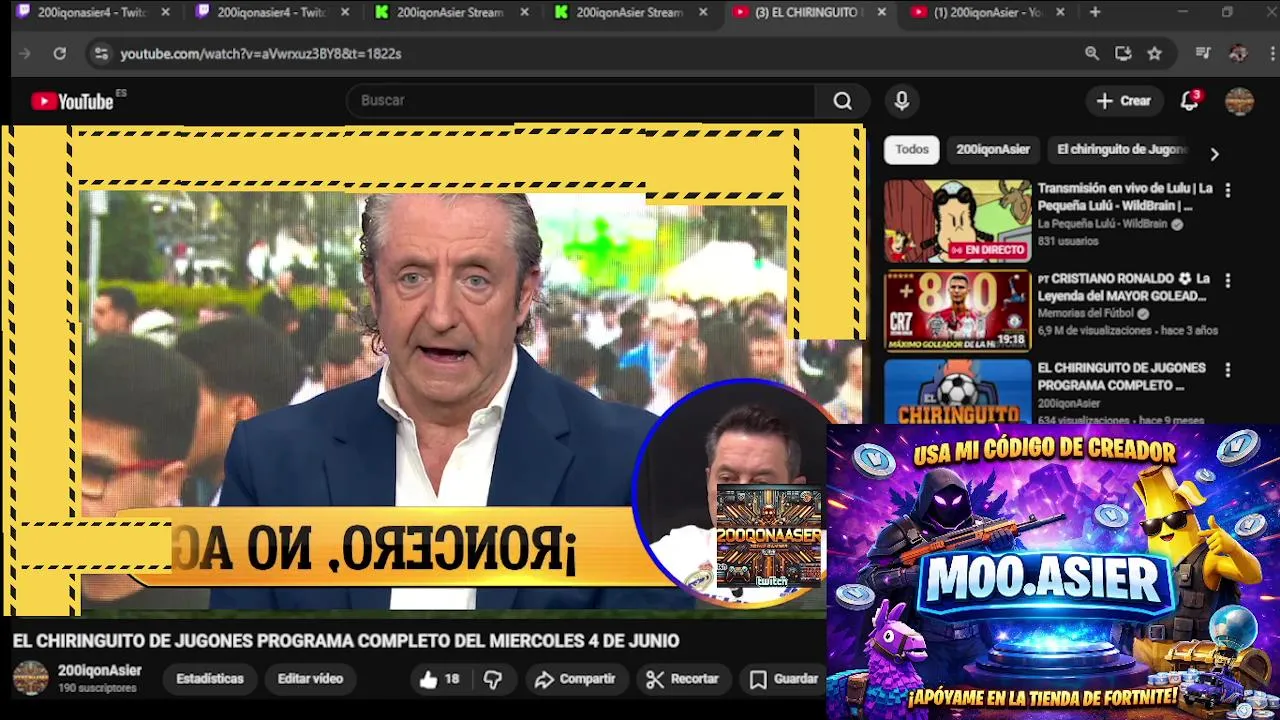Go to the YouTube home logo
This screenshot has width=1280, height=720.
click(72, 101)
